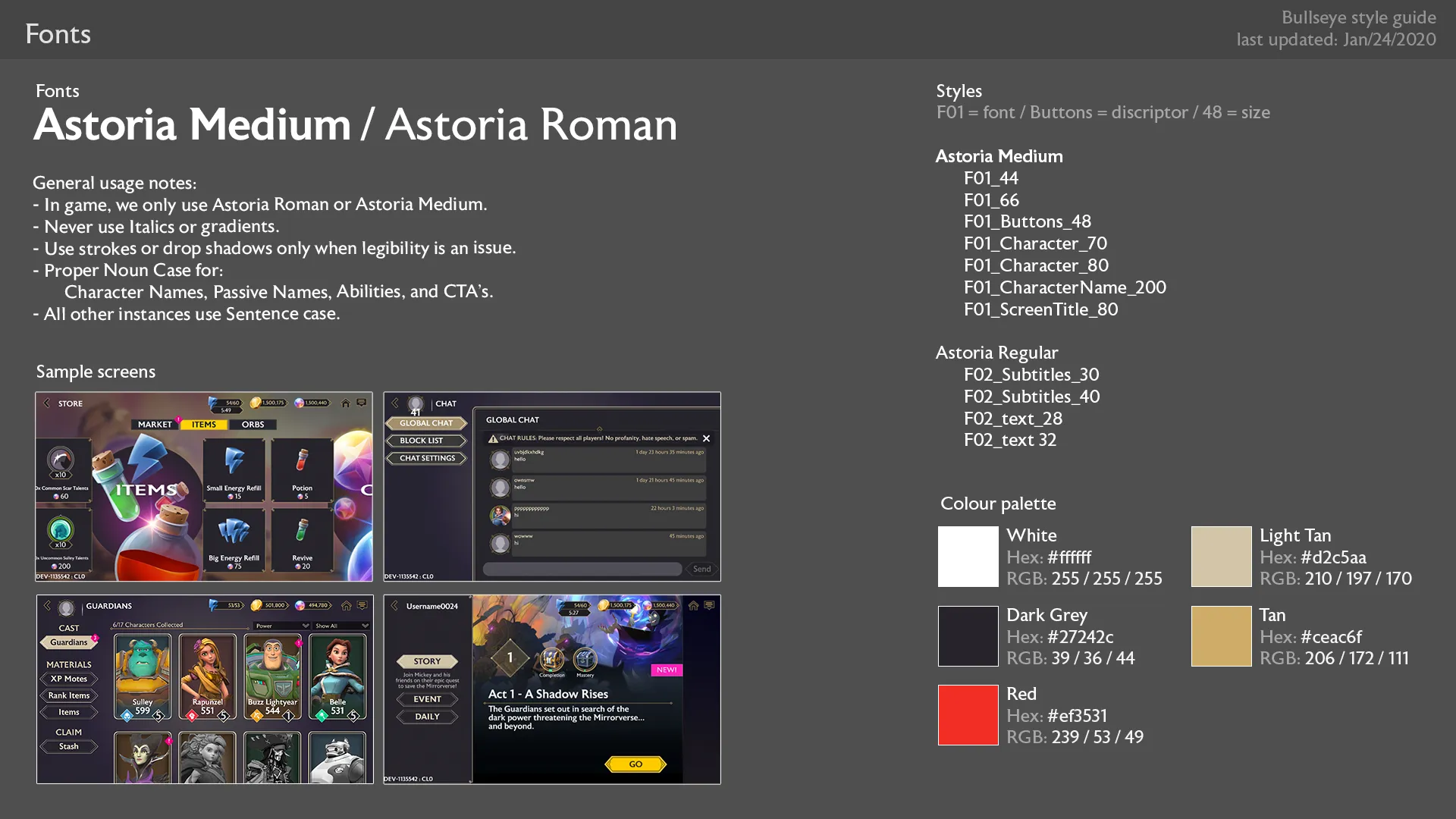Image resolution: width=1456 pixels, height=819 pixels.
Task: Open the Block List menu option
Action: point(426,441)
